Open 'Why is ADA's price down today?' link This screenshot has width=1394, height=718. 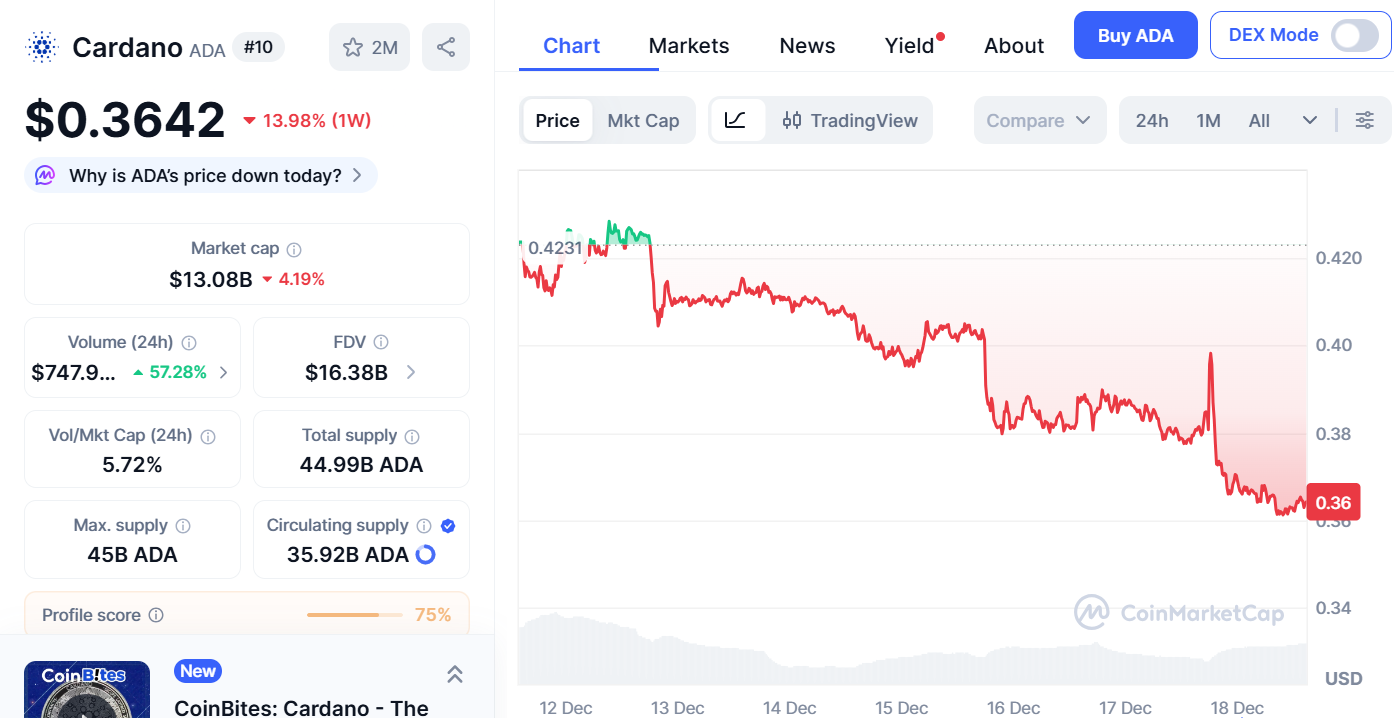tap(200, 175)
